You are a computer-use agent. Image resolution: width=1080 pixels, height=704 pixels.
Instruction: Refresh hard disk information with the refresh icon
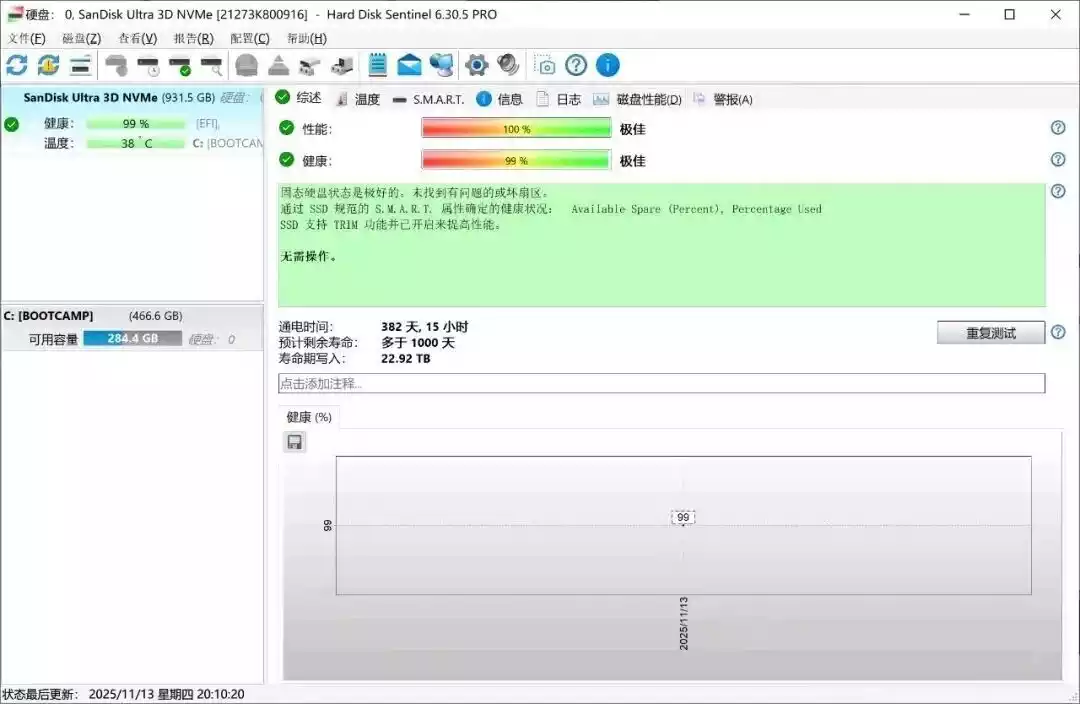(16, 65)
